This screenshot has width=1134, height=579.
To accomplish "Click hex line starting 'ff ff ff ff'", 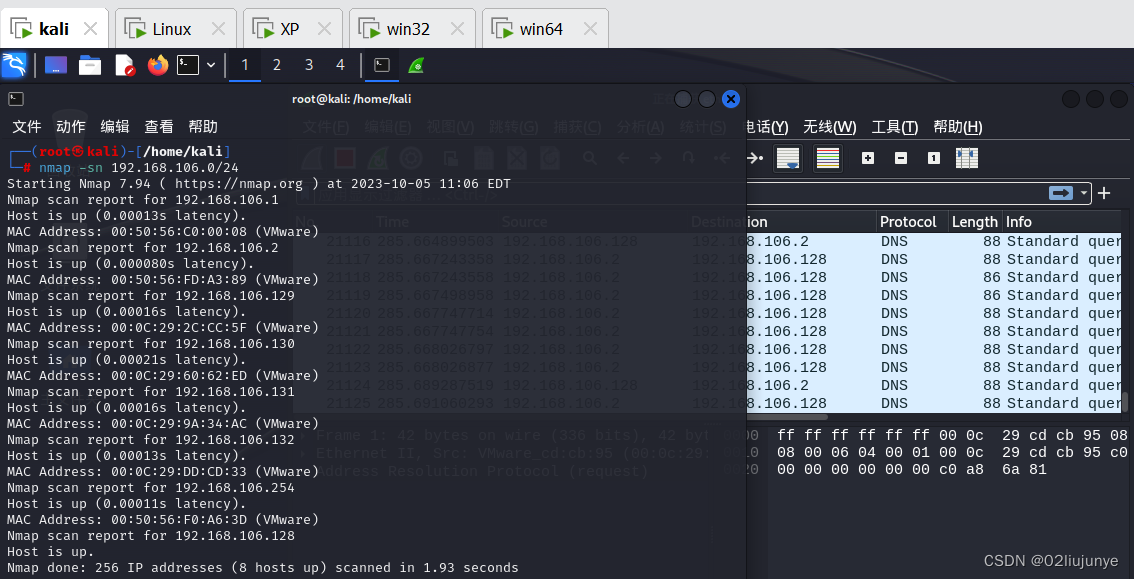I will pos(952,435).
